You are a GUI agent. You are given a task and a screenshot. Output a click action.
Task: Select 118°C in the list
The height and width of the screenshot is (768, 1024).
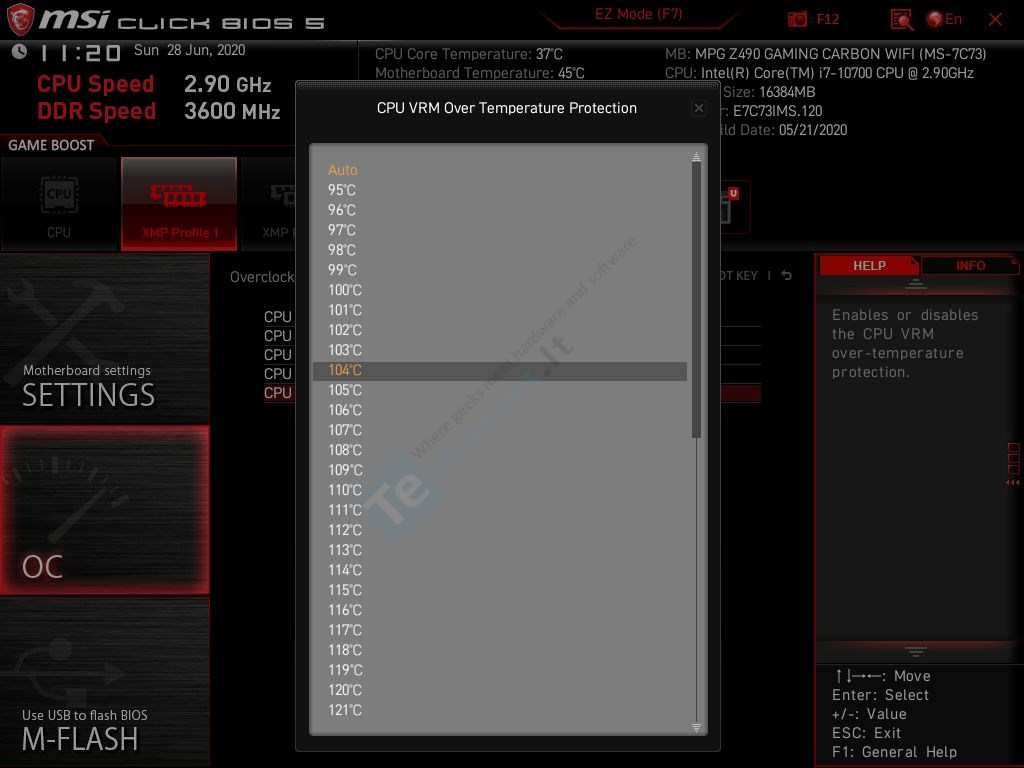pos(500,650)
